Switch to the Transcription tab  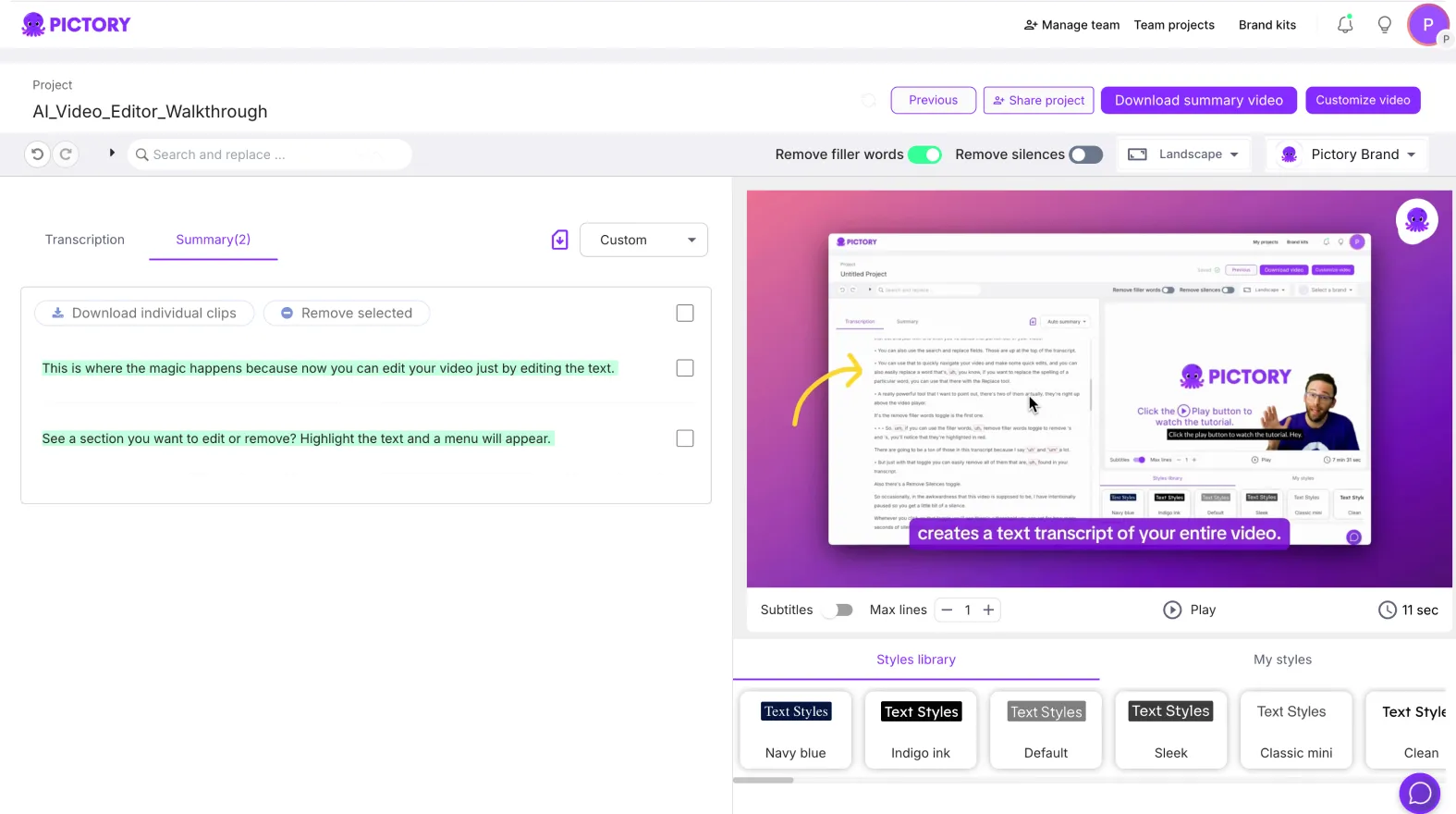click(85, 240)
